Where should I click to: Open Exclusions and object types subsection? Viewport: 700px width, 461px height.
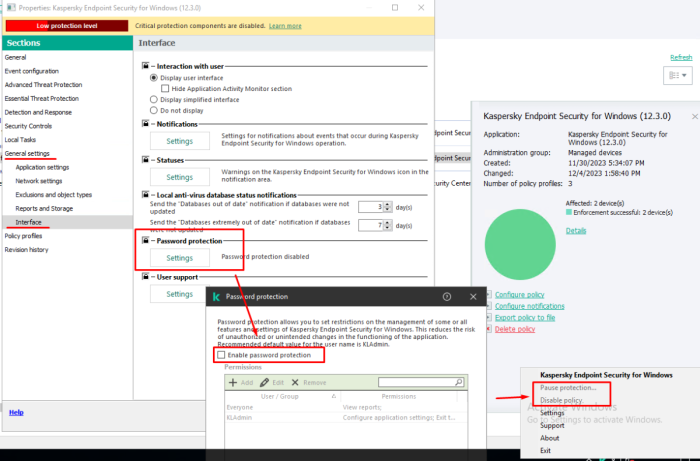[54, 195]
